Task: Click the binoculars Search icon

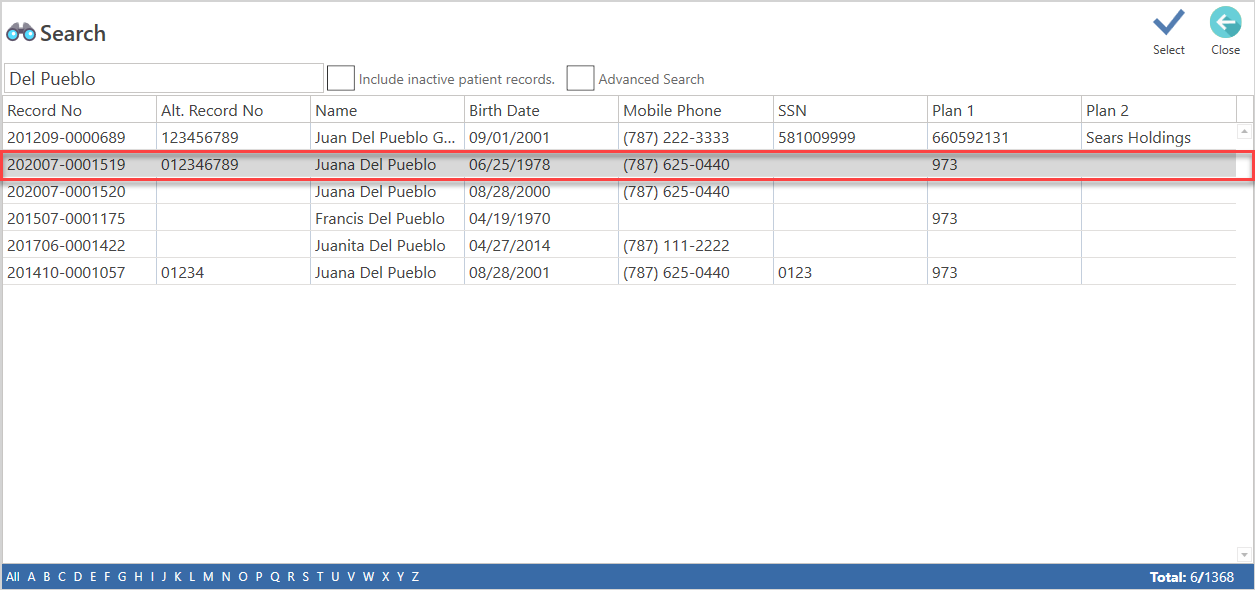Action: 20,33
